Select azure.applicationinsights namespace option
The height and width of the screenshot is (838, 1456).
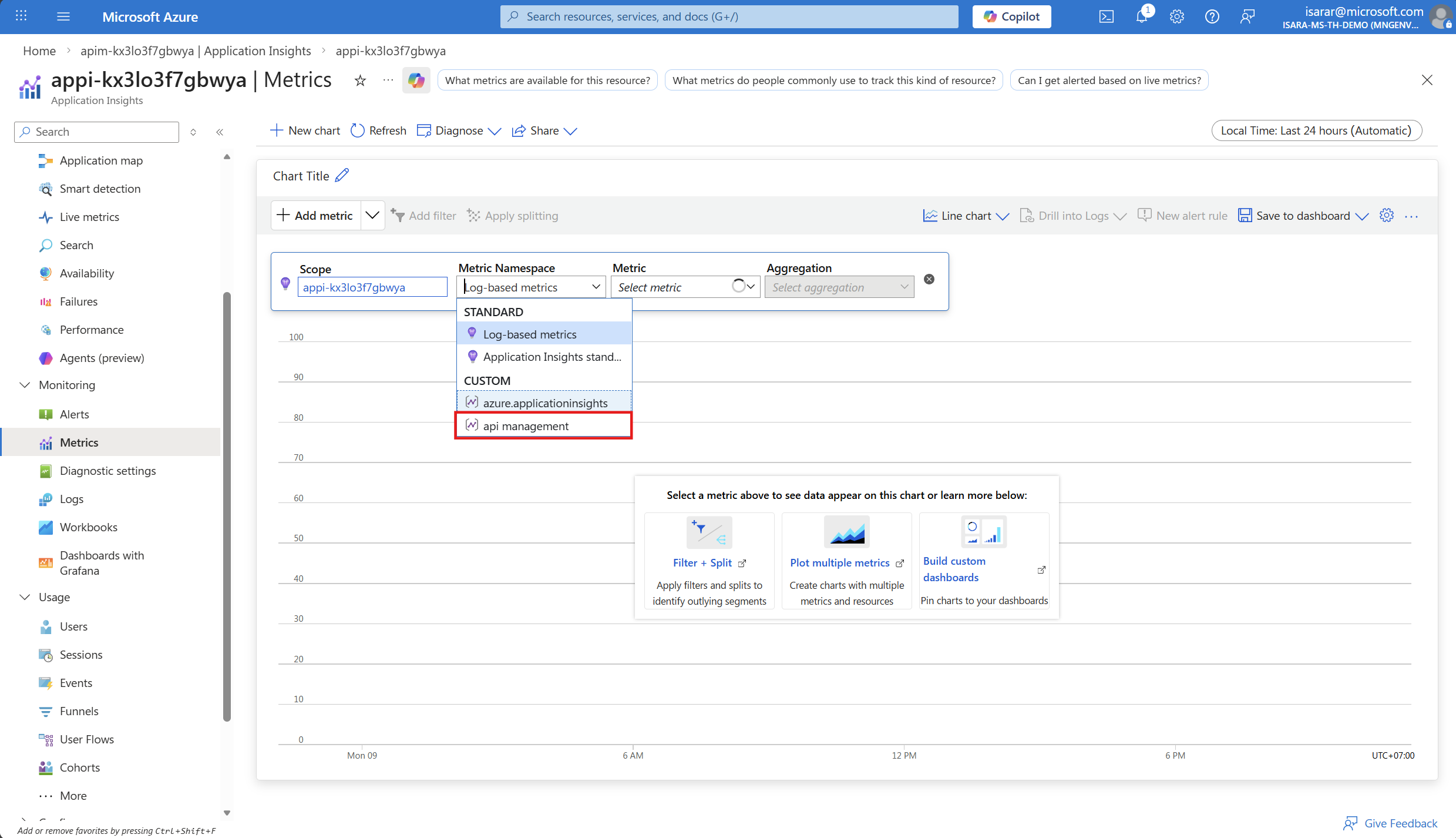point(544,403)
